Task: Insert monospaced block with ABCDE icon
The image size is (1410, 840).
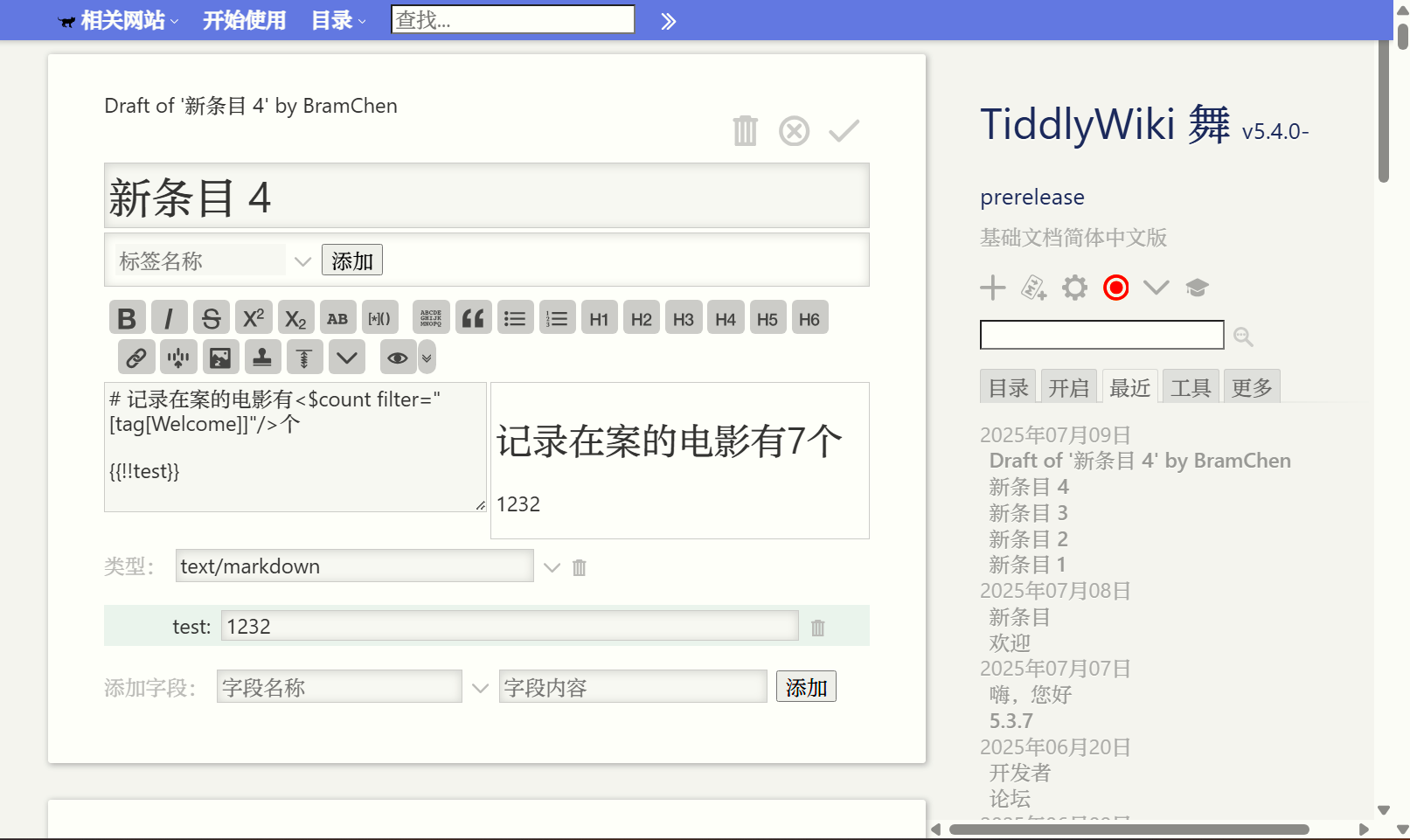Action: [431, 318]
